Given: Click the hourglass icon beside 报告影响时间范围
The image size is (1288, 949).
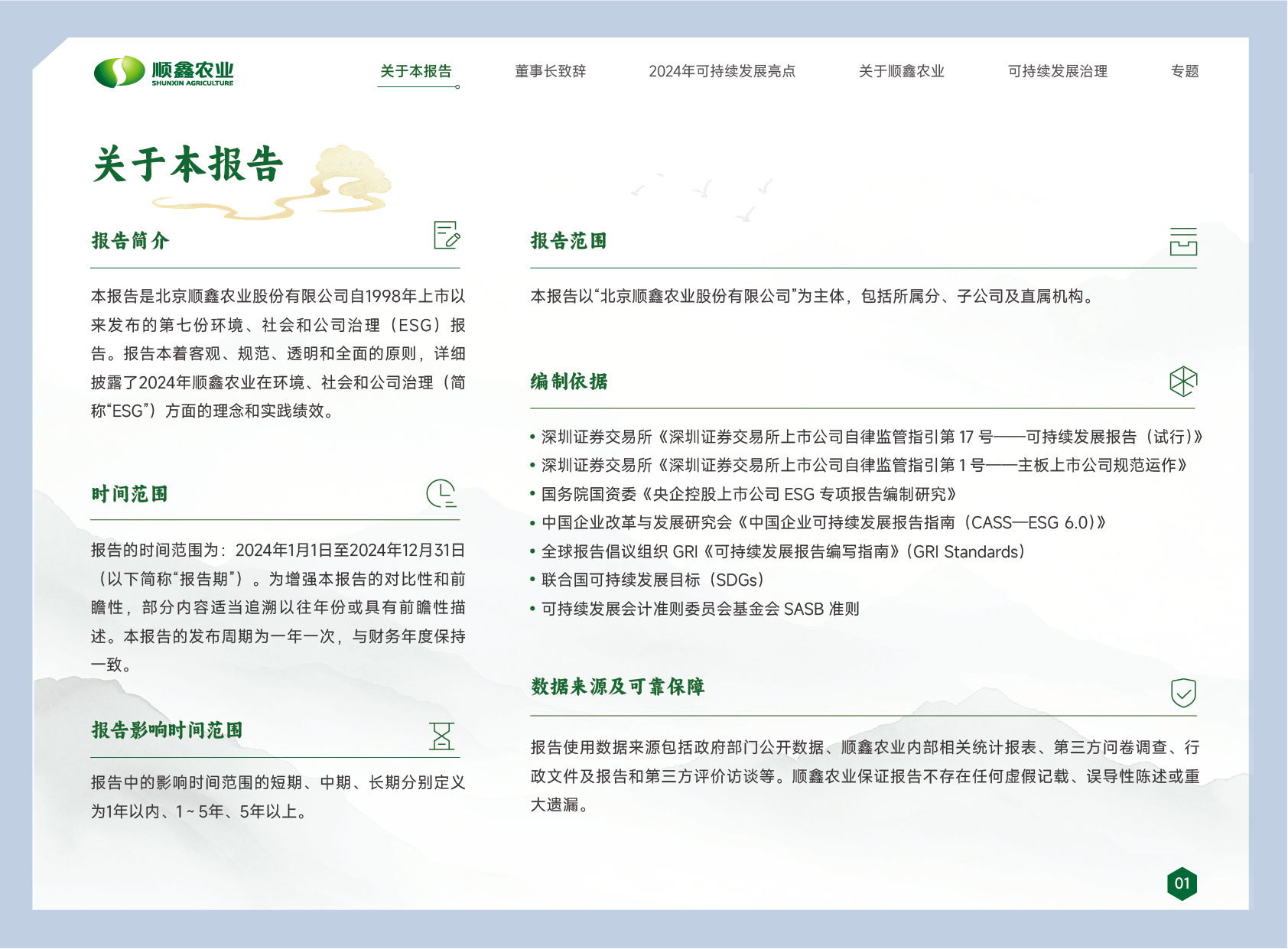Looking at the screenshot, I should click(442, 736).
